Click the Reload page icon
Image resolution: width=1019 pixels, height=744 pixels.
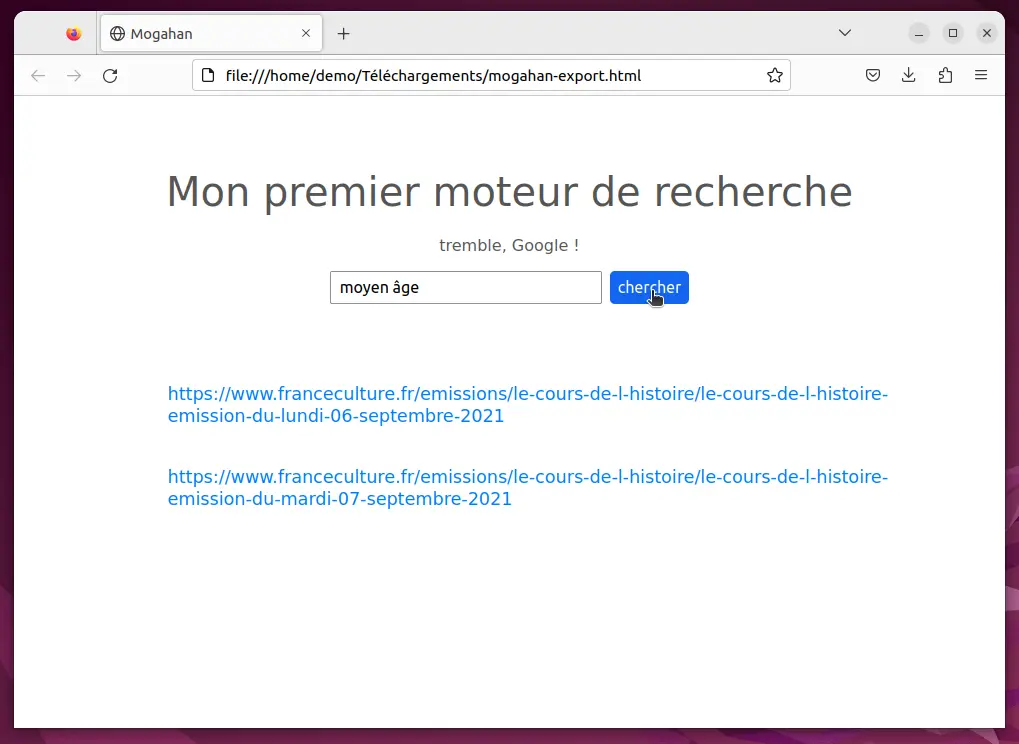(110, 75)
